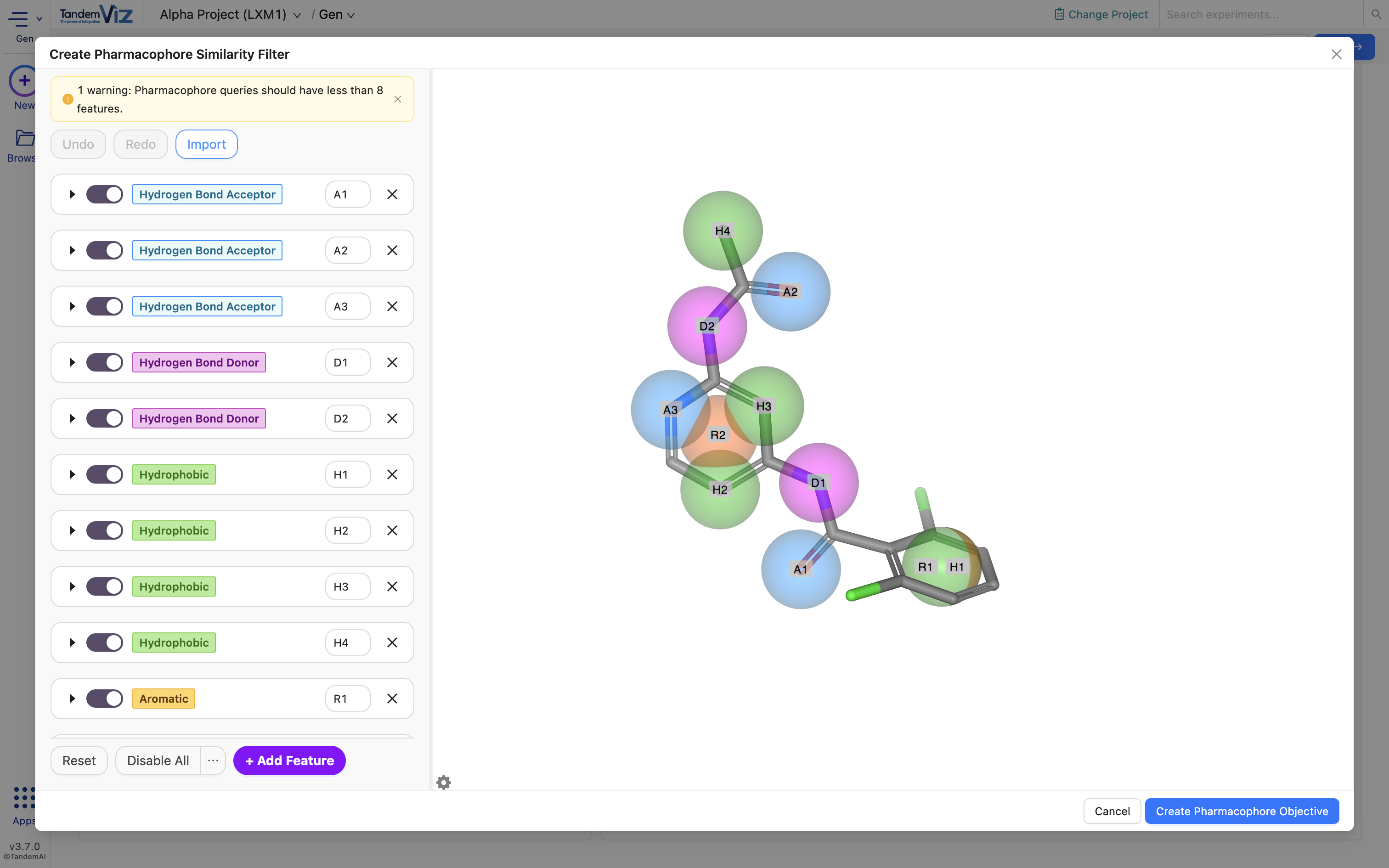The image size is (1389, 868).
Task: Click the Add Feature button
Action: [289, 760]
